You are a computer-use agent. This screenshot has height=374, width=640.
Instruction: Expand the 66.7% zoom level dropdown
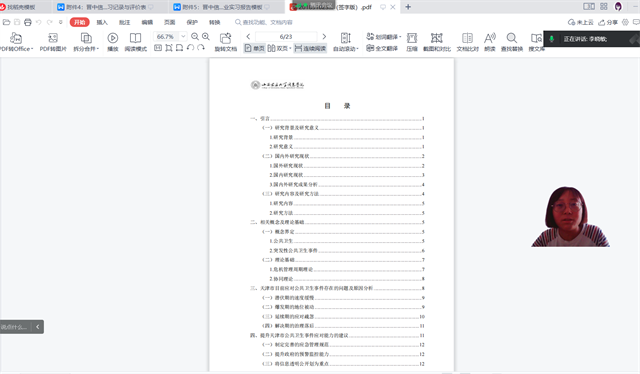183,36
